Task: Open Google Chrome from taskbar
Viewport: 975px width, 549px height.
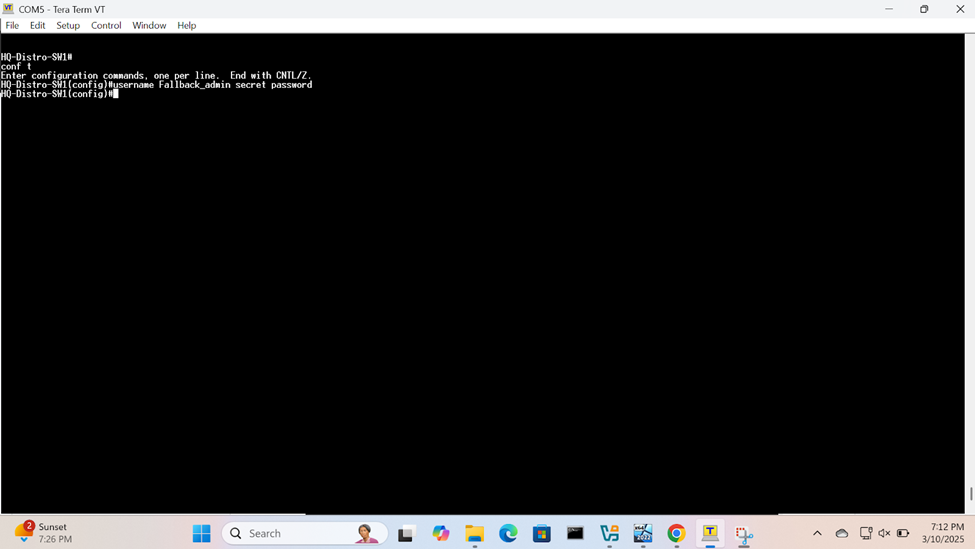Action: [677, 533]
